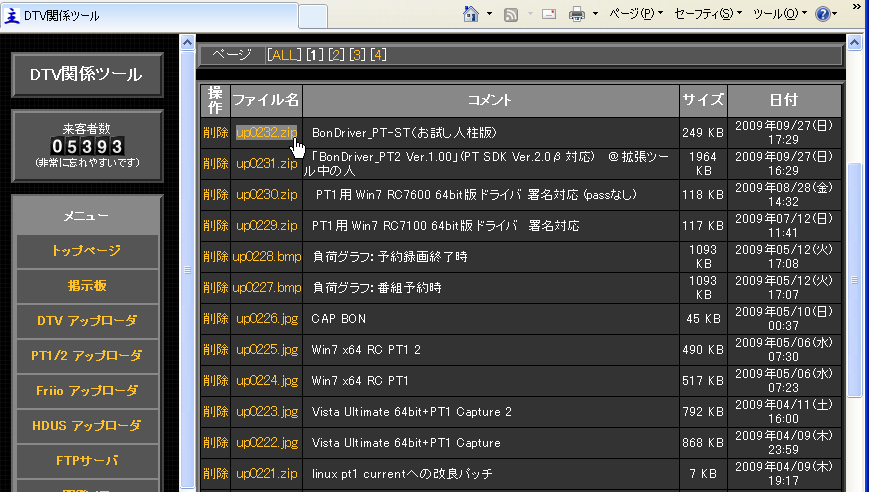Open up0227.bmp file
Screen dimensions: 869x492
267,288
